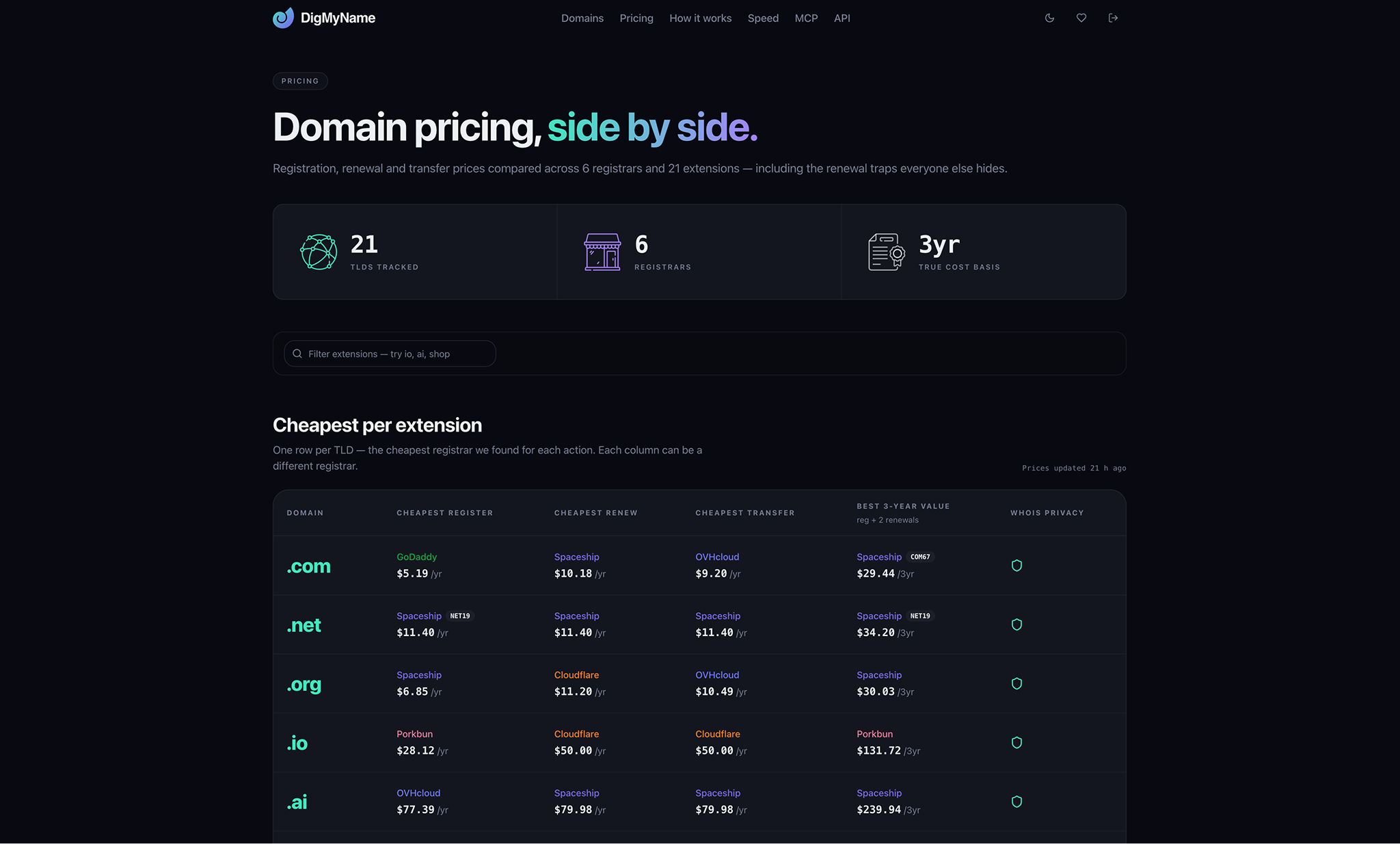This screenshot has height=844, width=1400.
Task: Open the .io domain row link
Action: 297,743
